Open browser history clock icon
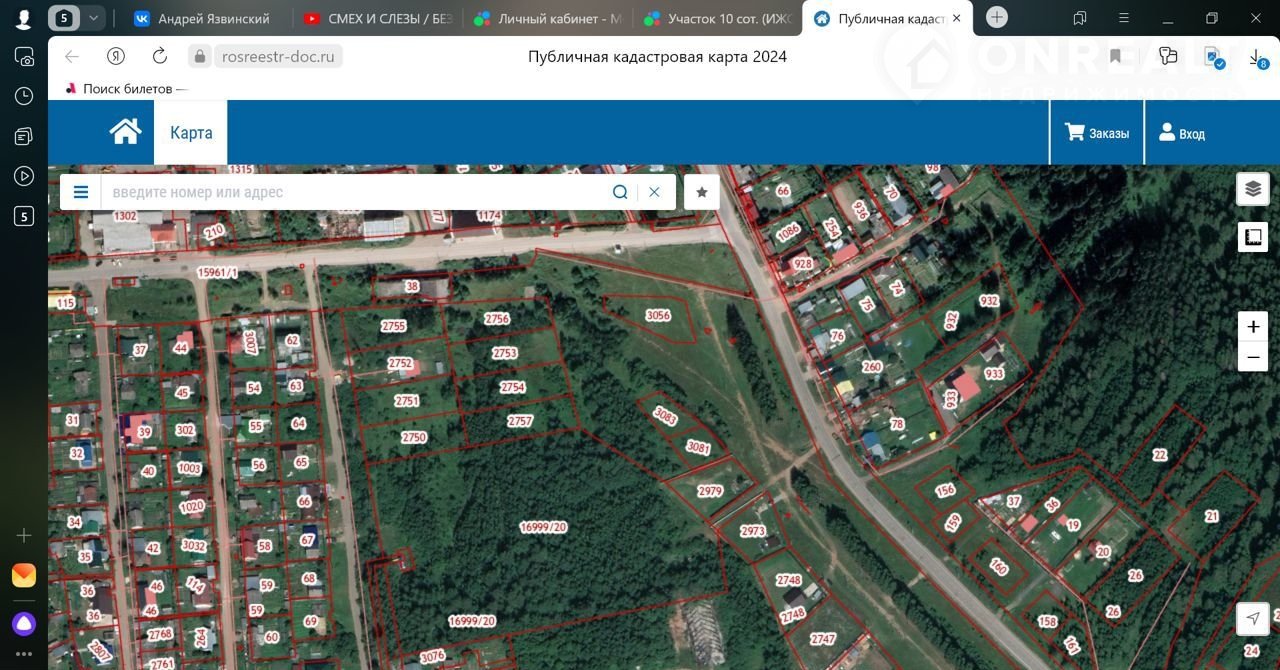Viewport: 1280px width, 670px height. (x=24, y=96)
